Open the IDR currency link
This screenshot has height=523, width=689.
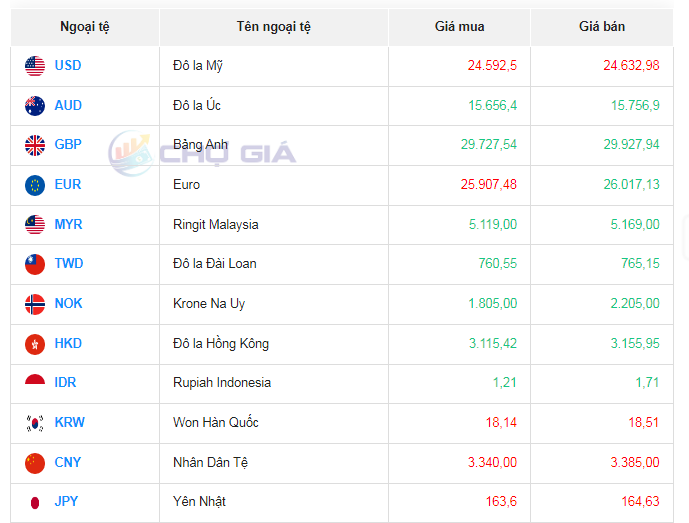(66, 383)
